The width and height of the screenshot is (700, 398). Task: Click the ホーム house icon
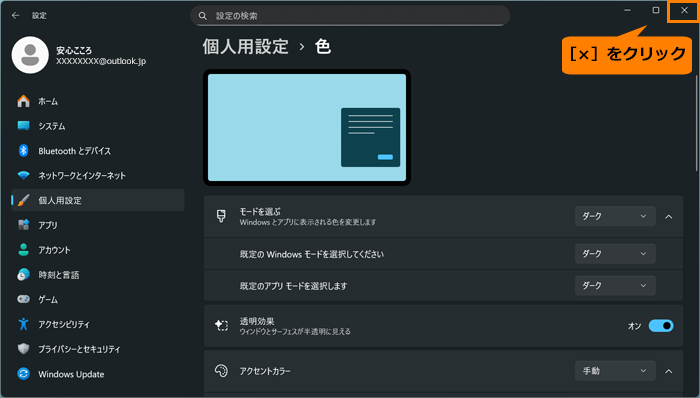point(24,101)
